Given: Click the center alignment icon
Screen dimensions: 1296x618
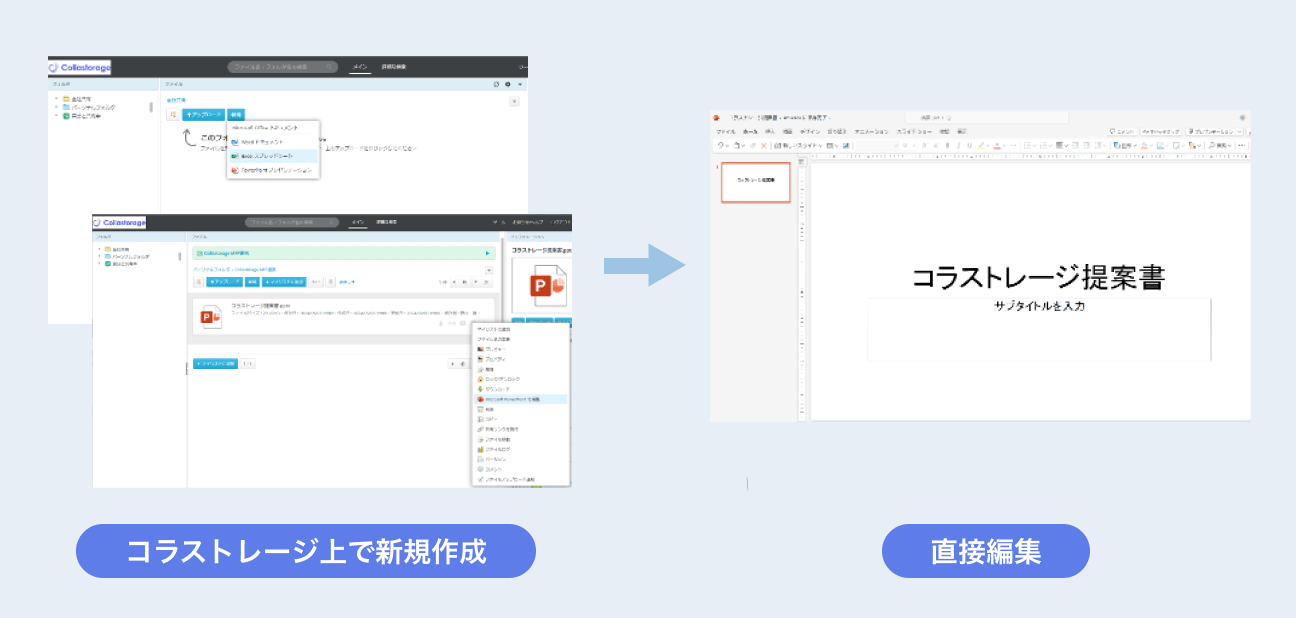Looking at the screenshot, I should pos(1060,144).
